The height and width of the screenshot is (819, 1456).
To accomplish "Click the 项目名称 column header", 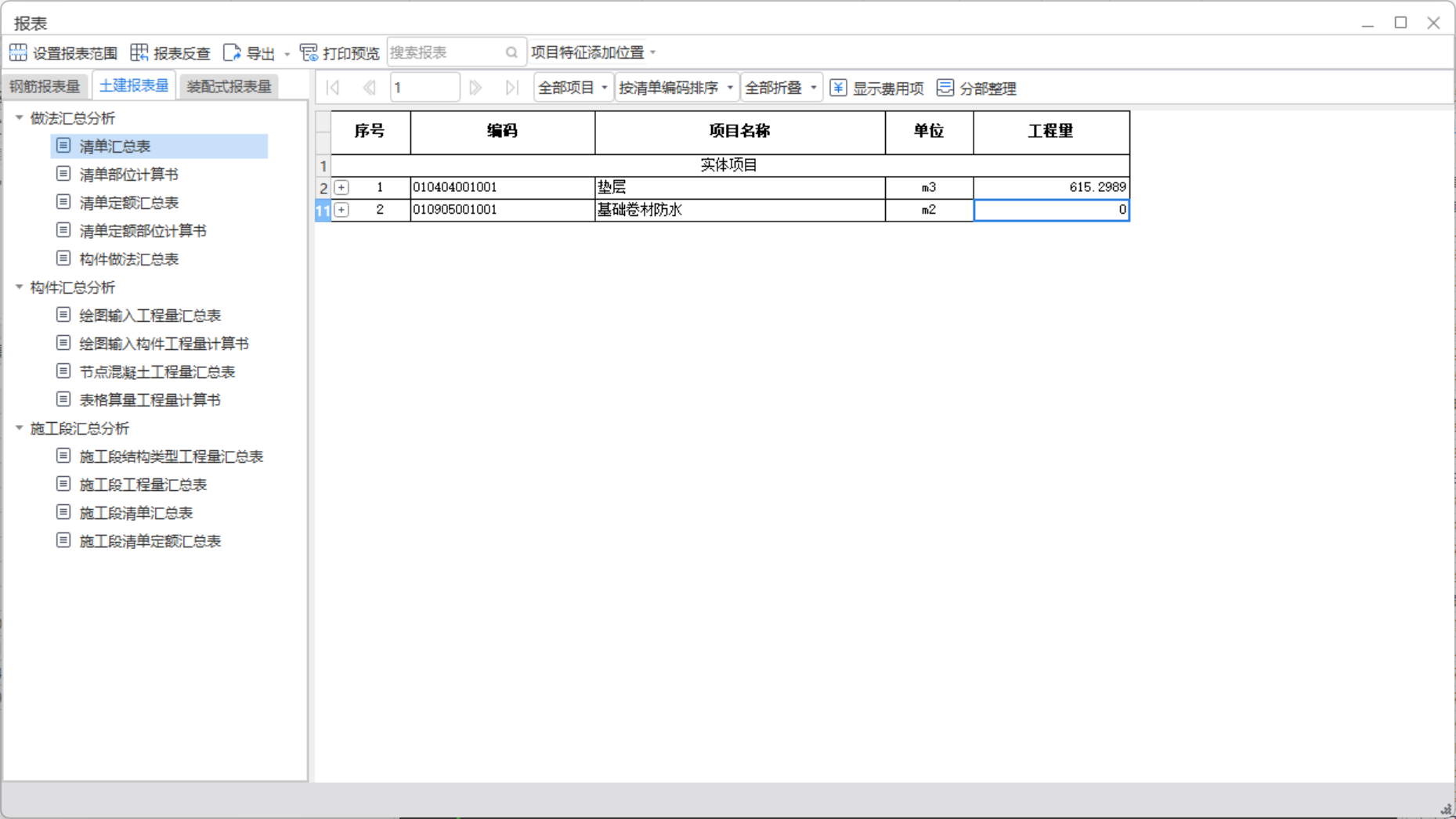I will click(739, 132).
